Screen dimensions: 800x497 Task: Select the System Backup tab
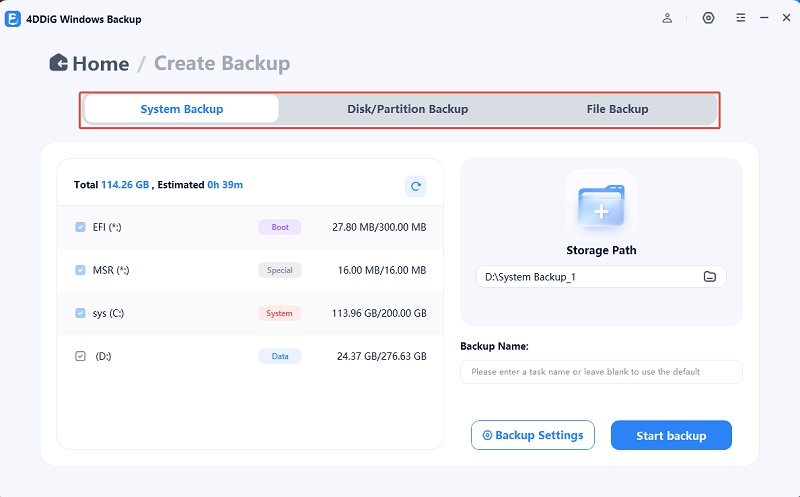click(182, 109)
